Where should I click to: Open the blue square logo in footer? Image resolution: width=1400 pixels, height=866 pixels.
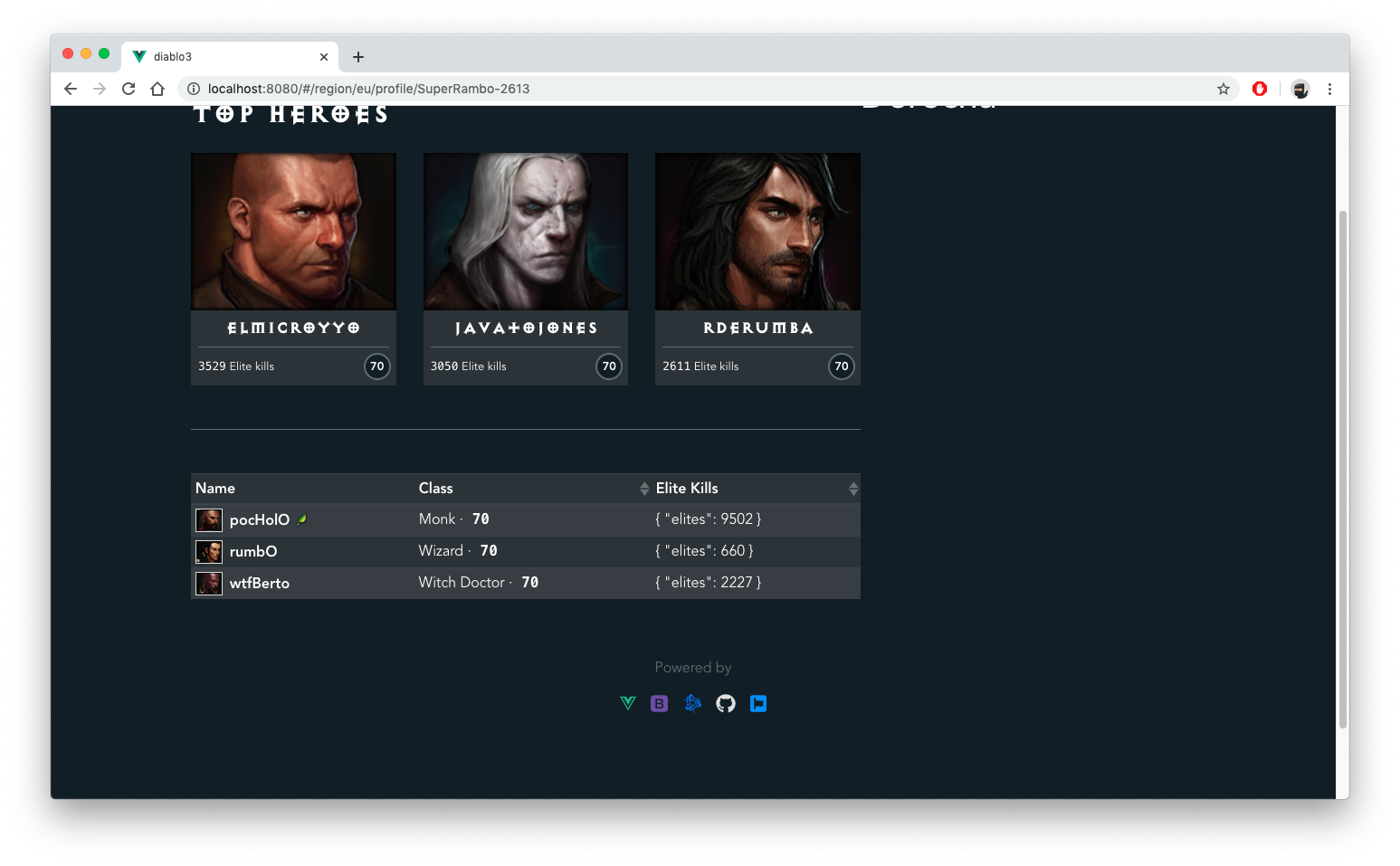pyautogui.click(x=758, y=703)
